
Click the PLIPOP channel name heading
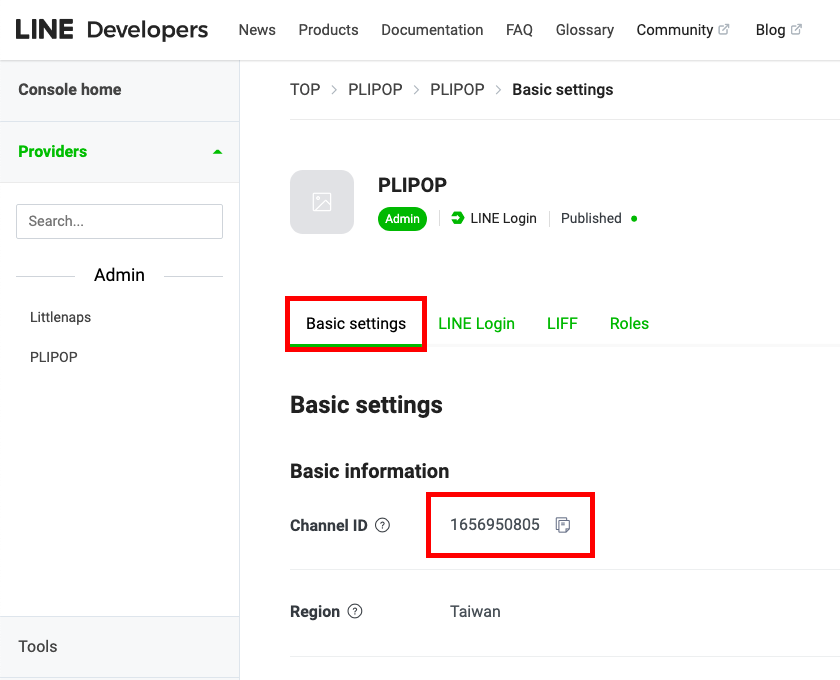(412, 185)
